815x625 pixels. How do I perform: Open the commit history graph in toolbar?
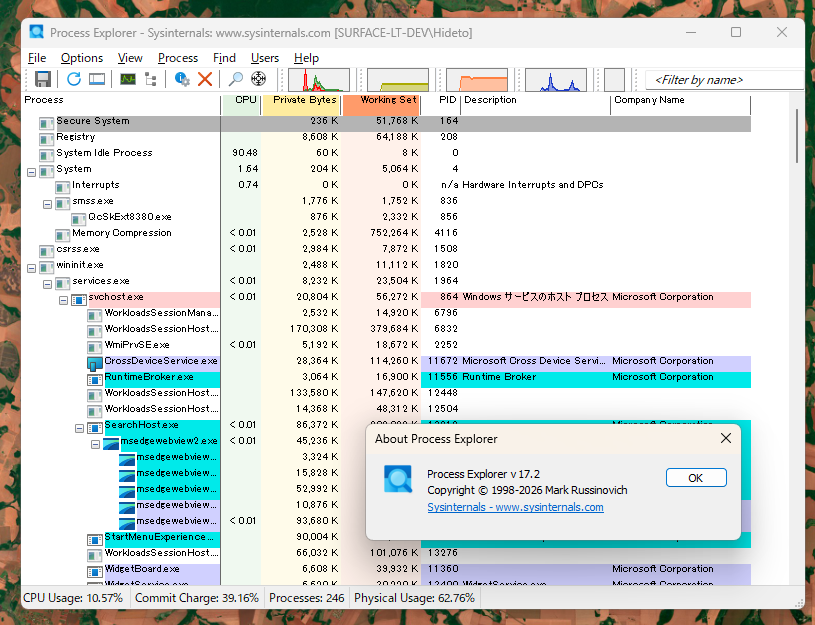tap(398, 80)
